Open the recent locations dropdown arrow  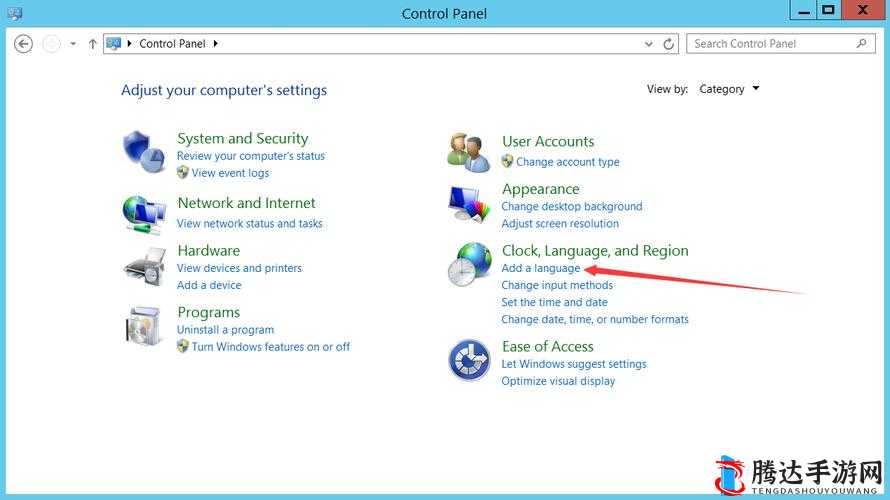click(73, 44)
